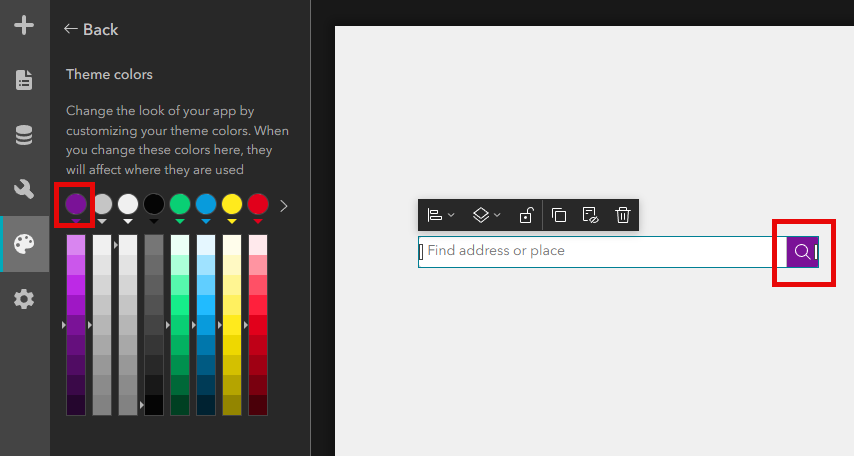Open the Theme palette icon
The width and height of the screenshot is (854, 456).
coord(24,244)
